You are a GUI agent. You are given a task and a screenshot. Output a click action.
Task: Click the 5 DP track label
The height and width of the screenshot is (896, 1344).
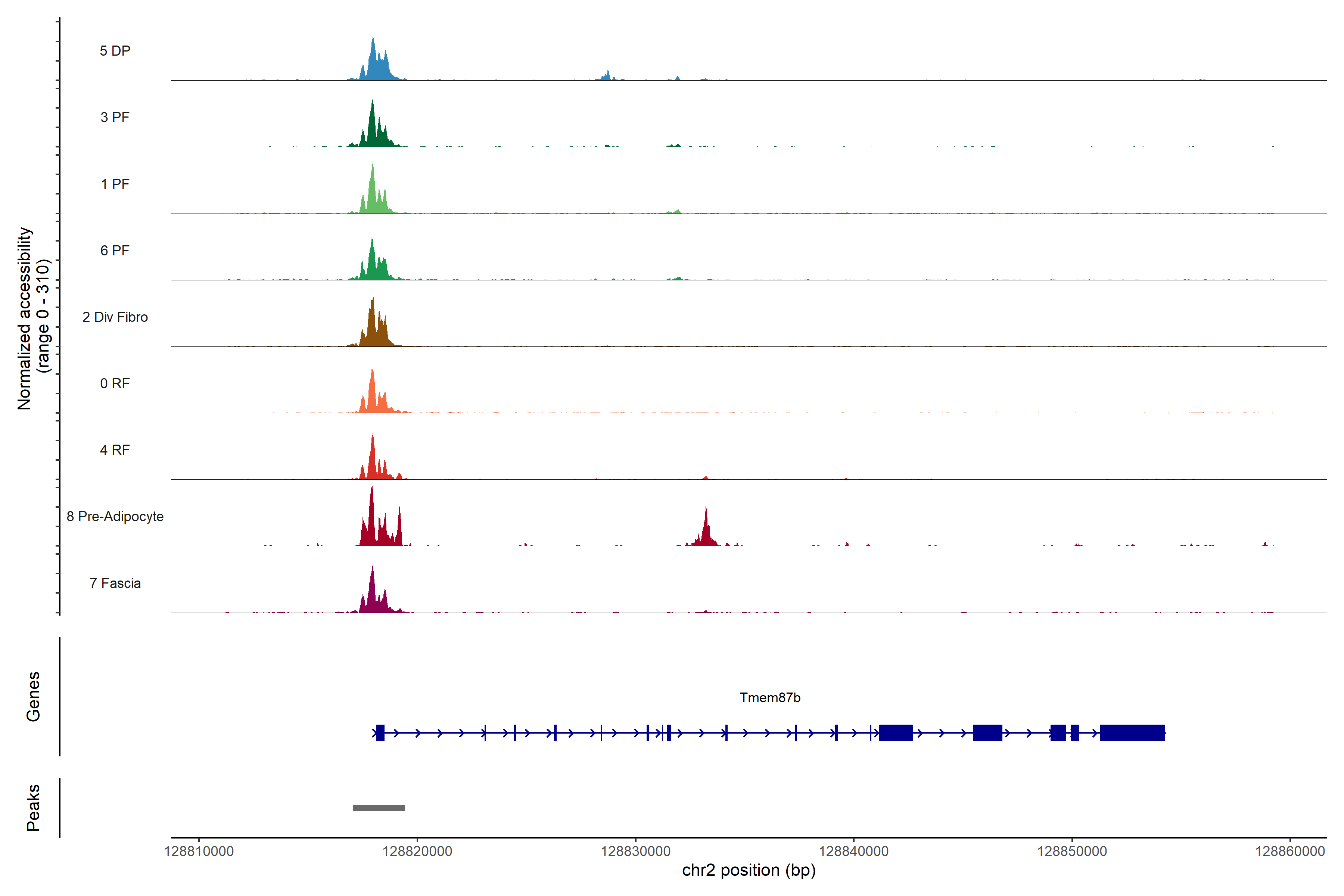tap(115, 51)
